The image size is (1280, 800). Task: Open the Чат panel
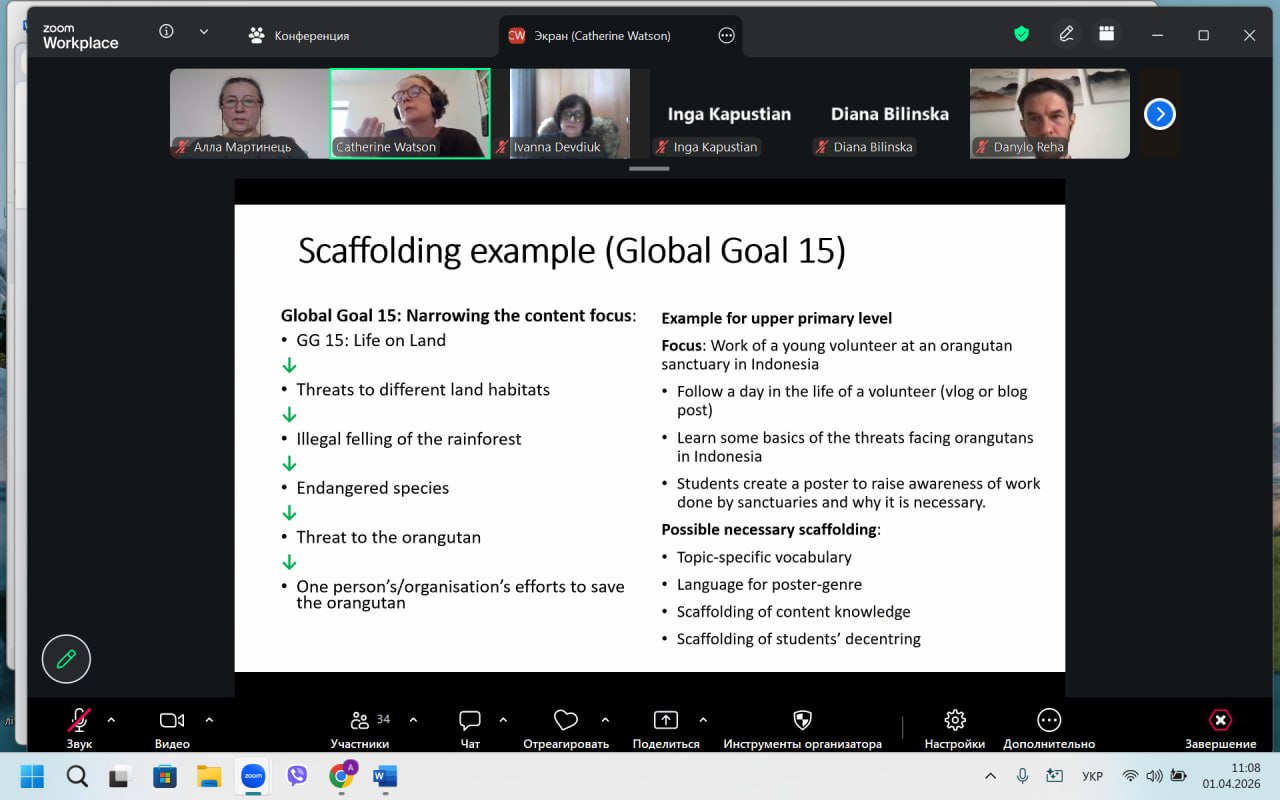pos(470,727)
